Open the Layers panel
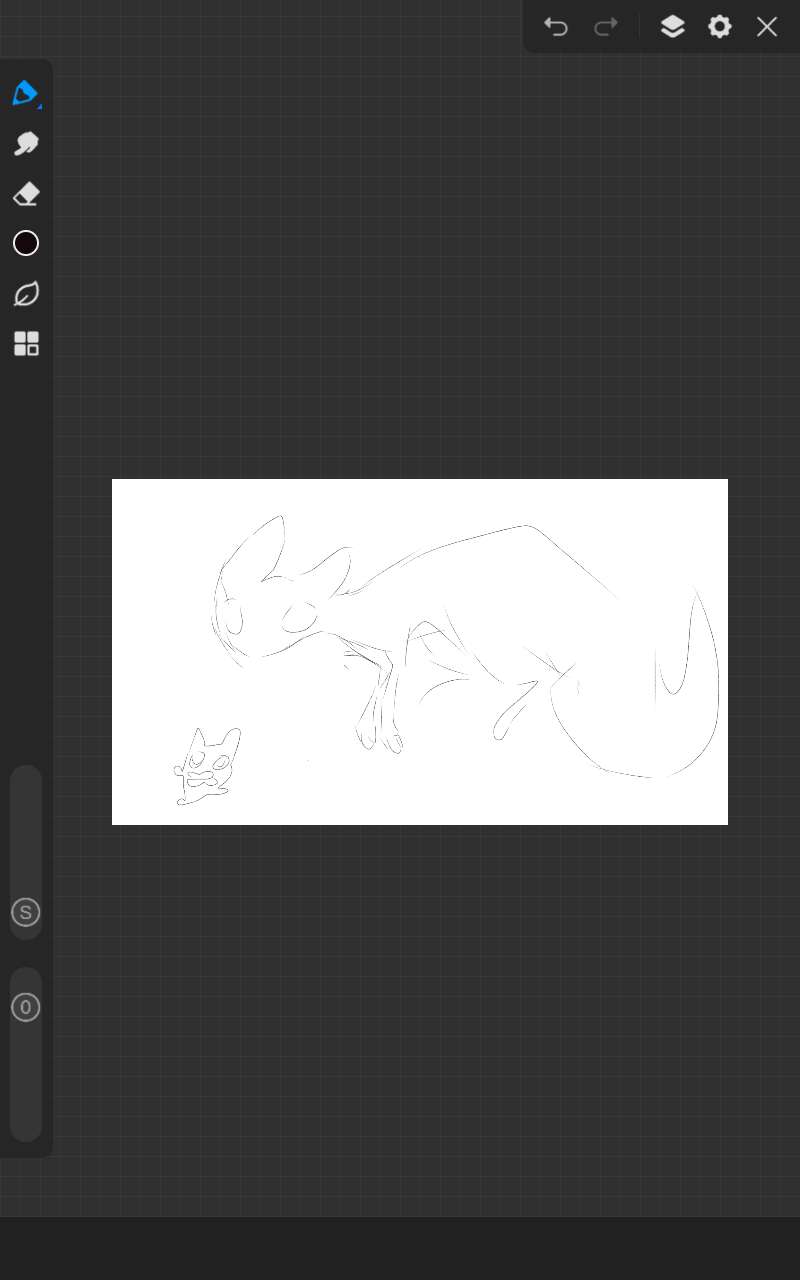 pyautogui.click(x=672, y=27)
